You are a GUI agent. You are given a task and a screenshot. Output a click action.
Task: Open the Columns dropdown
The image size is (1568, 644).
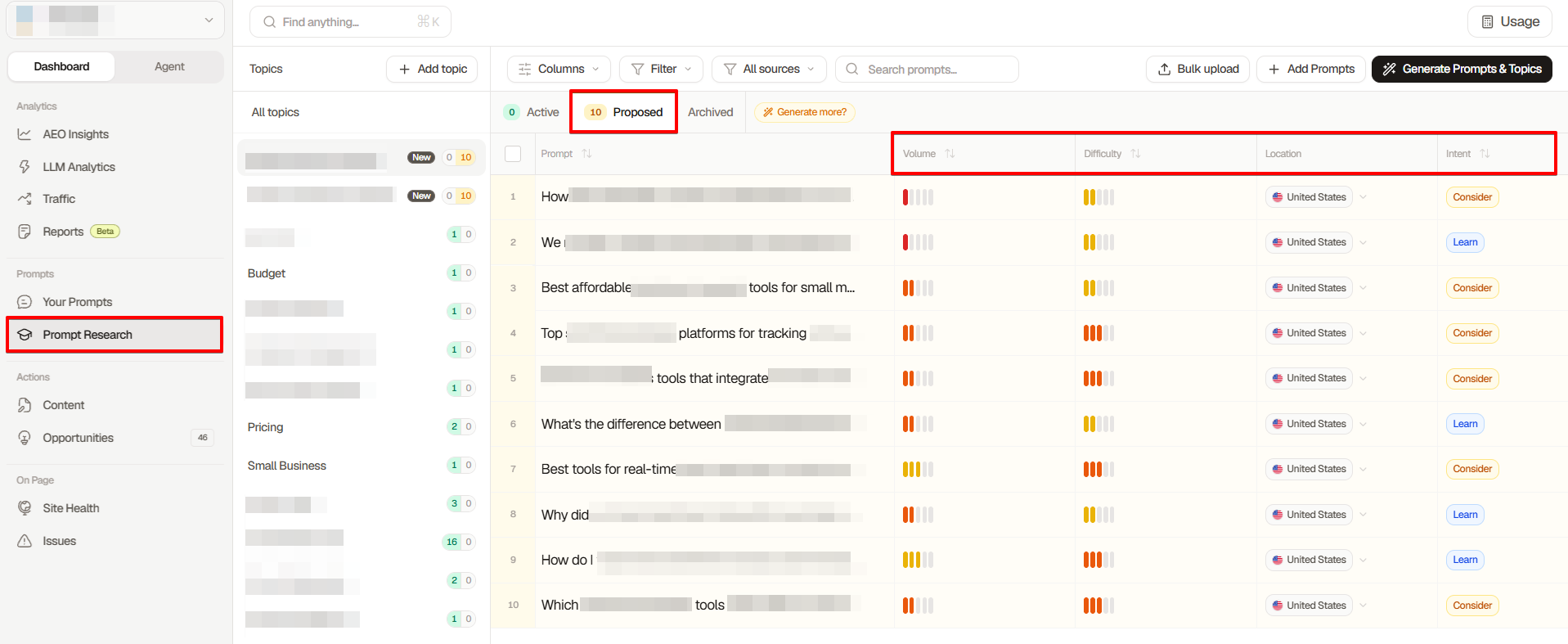point(559,70)
